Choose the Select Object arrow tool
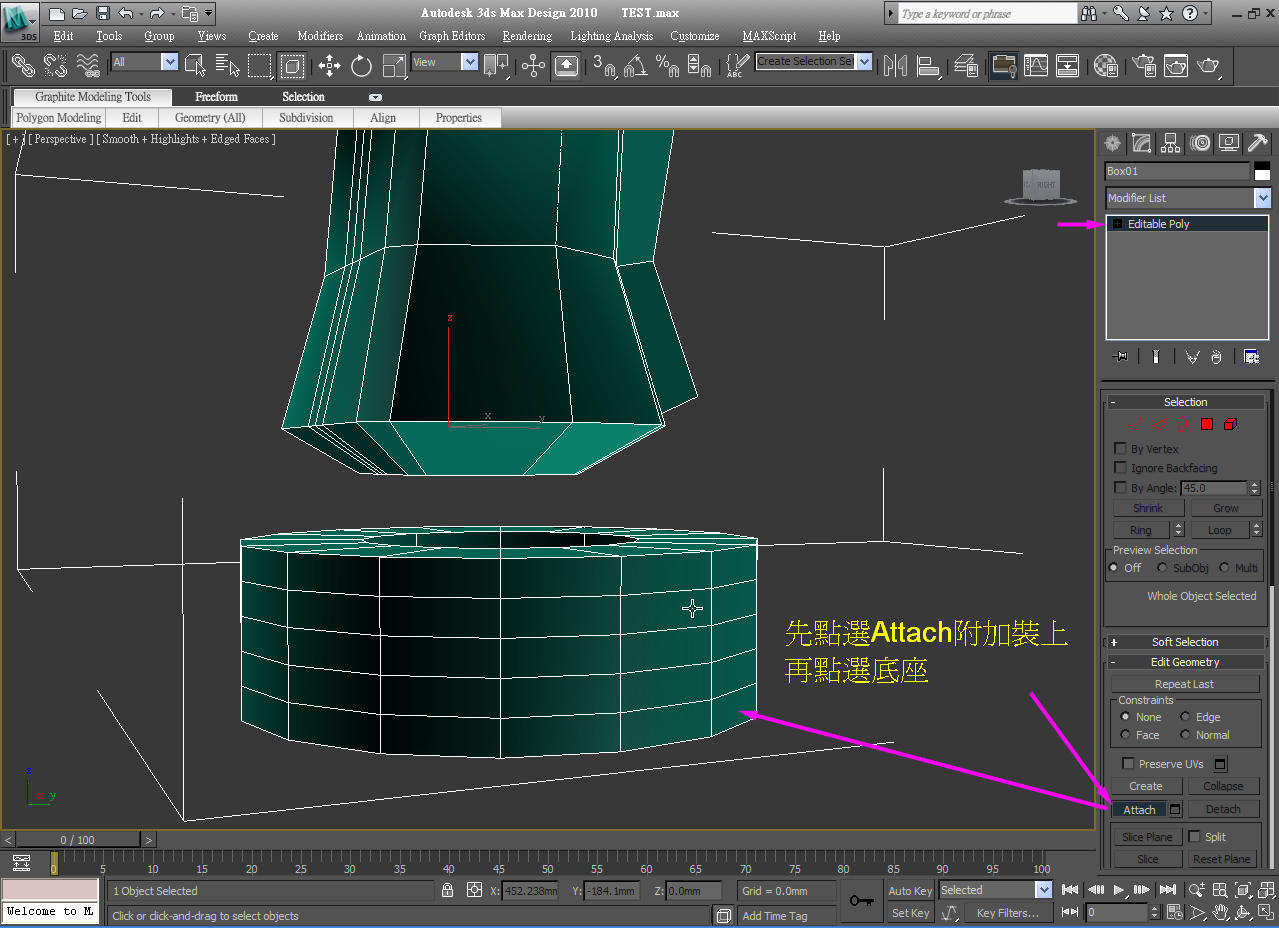Viewport: 1279px width, 928px height. pyautogui.click(x=194, y=66)
